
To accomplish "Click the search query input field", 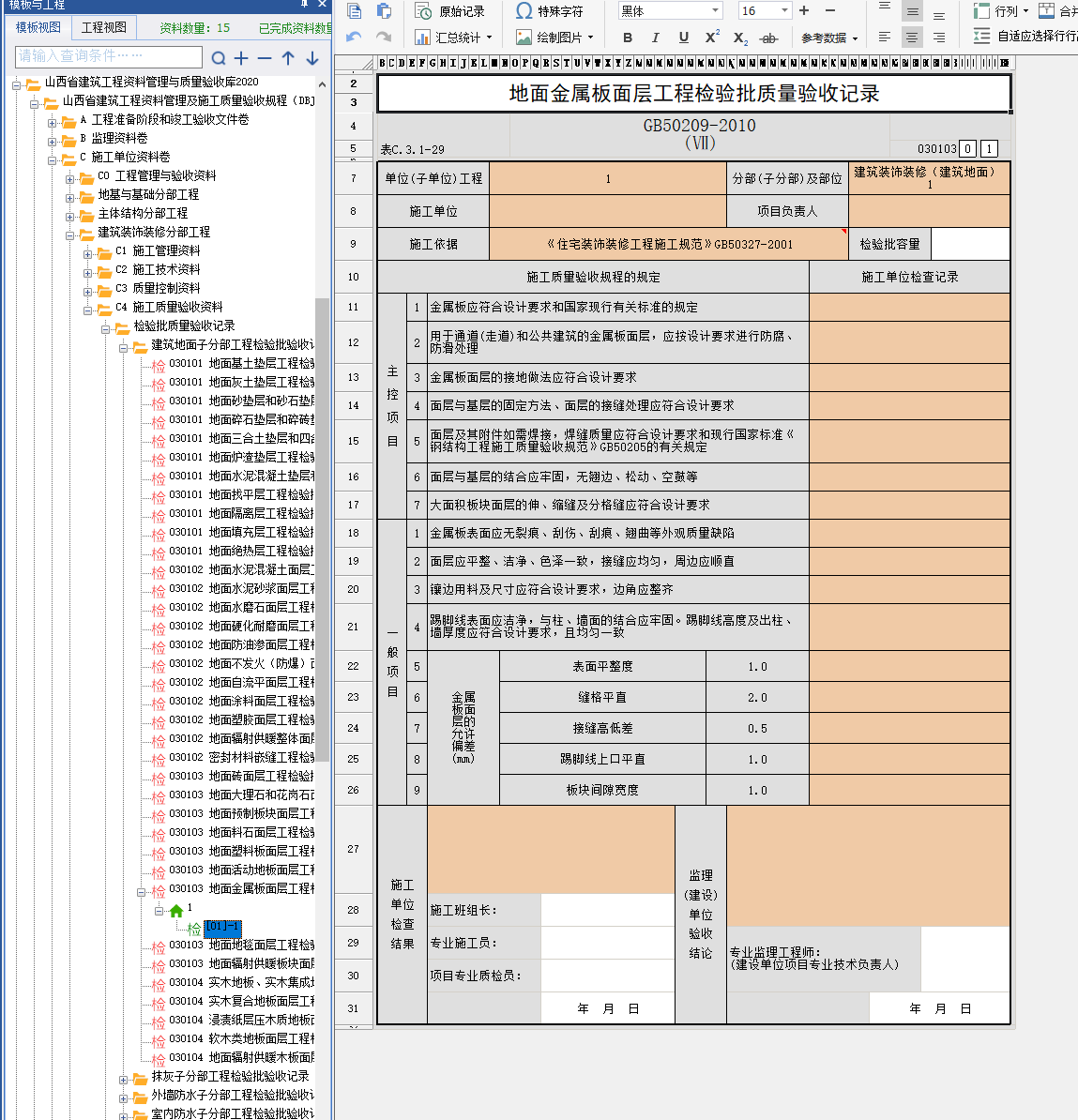I will click(x=109, y=55).
